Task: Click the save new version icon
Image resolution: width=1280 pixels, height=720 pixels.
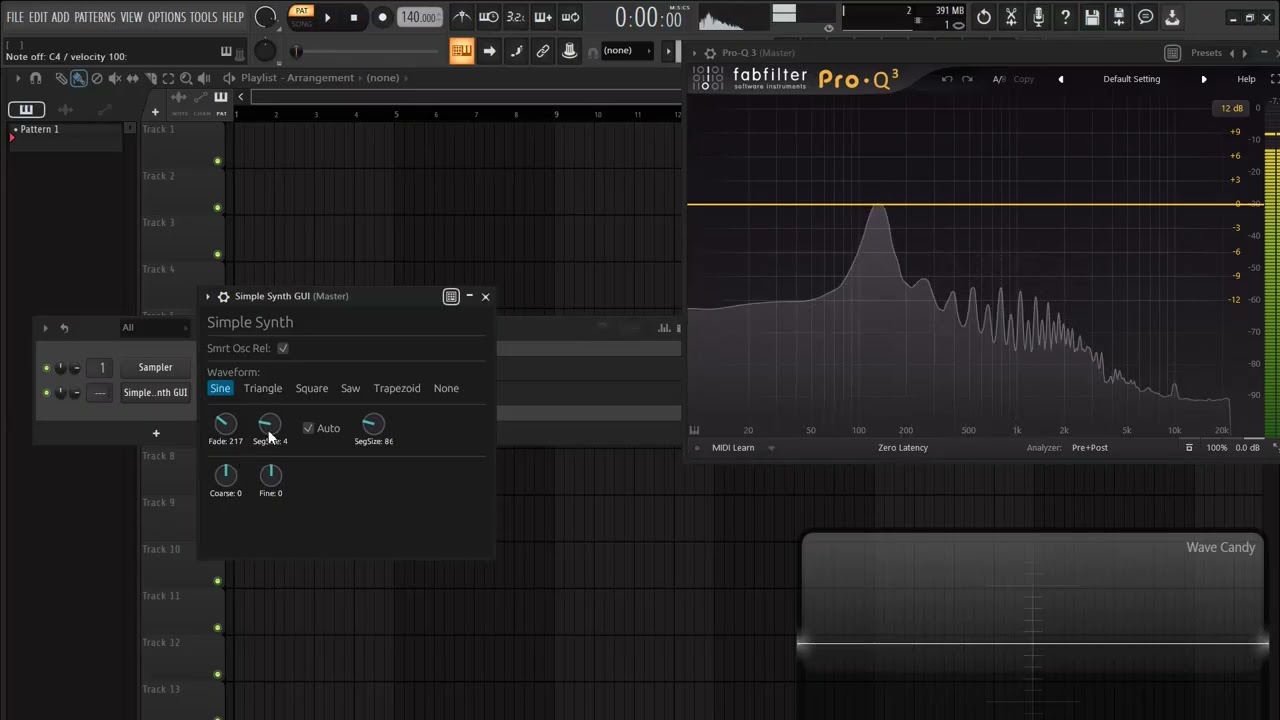Action: (1119, 17)
